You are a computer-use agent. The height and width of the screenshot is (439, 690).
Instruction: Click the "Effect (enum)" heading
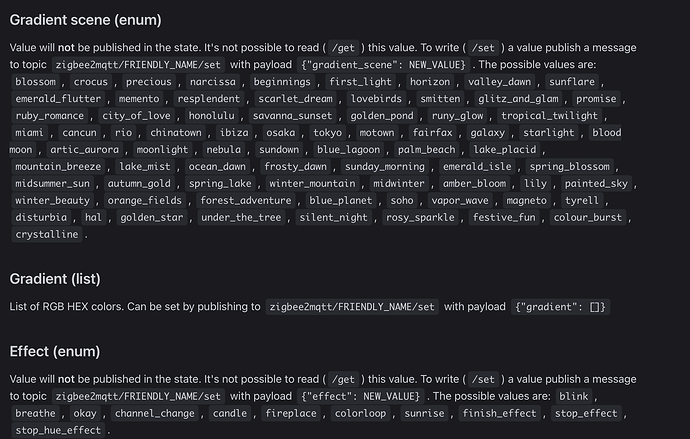click(55, 351)
